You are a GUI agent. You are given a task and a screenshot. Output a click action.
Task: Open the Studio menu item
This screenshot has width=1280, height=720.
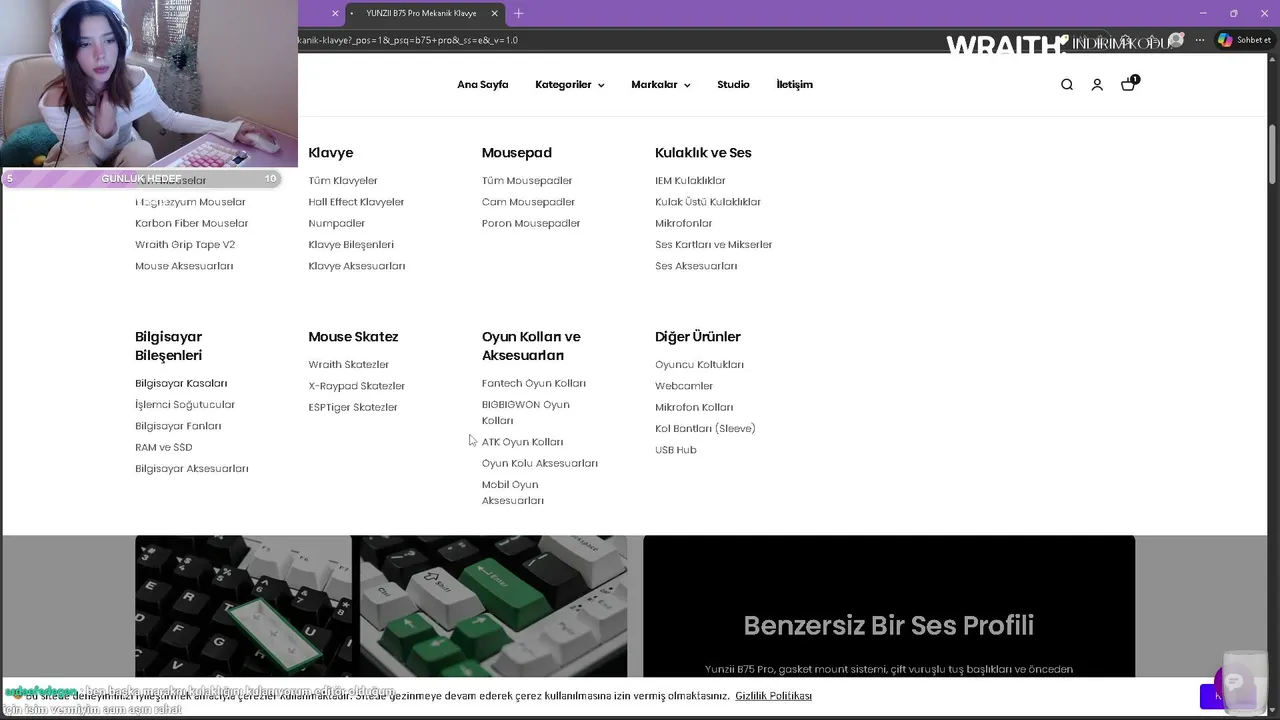coord(733,85)
